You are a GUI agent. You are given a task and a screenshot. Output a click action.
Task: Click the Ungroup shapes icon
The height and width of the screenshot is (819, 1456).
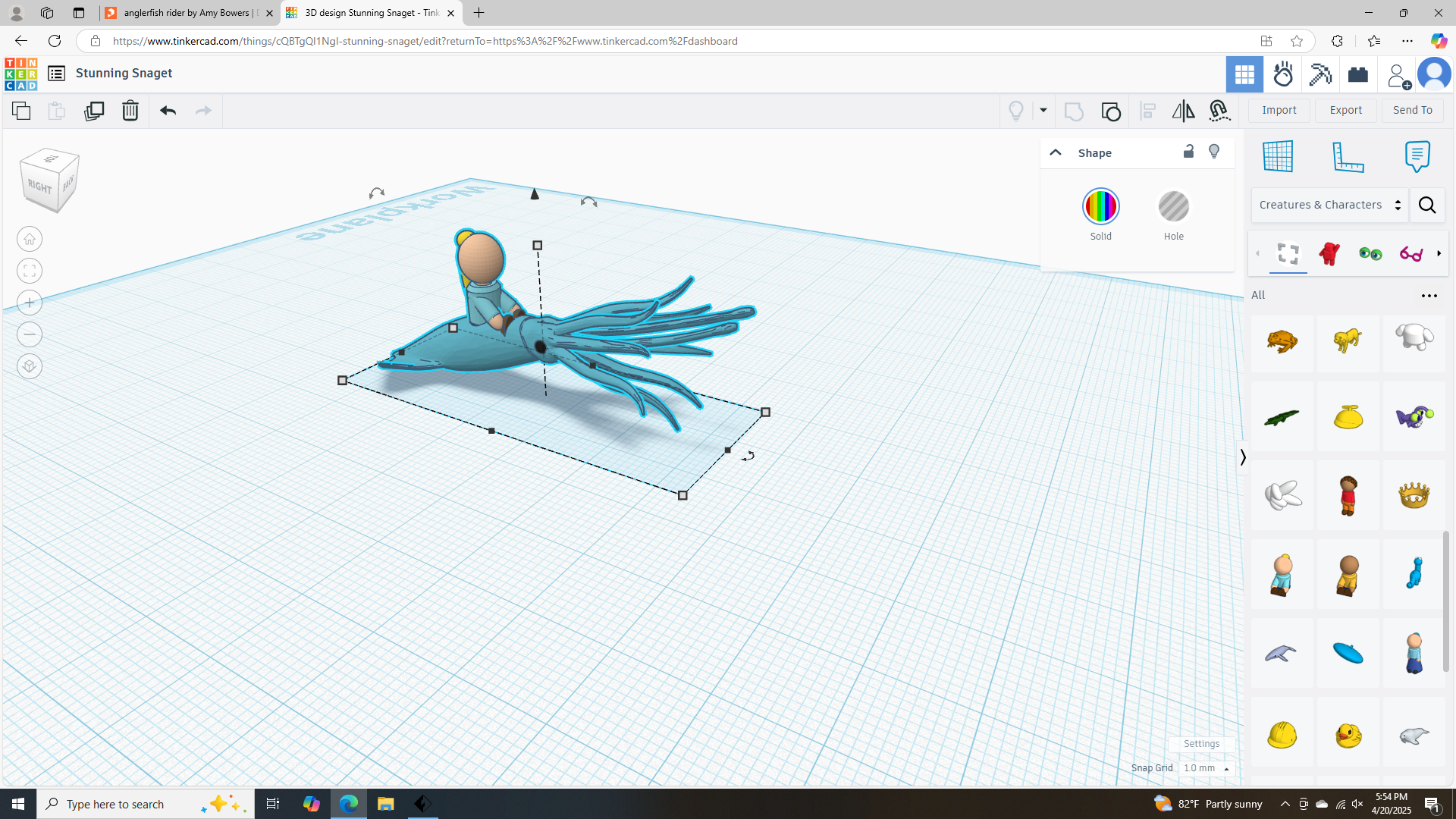(x=1111, y=111)
